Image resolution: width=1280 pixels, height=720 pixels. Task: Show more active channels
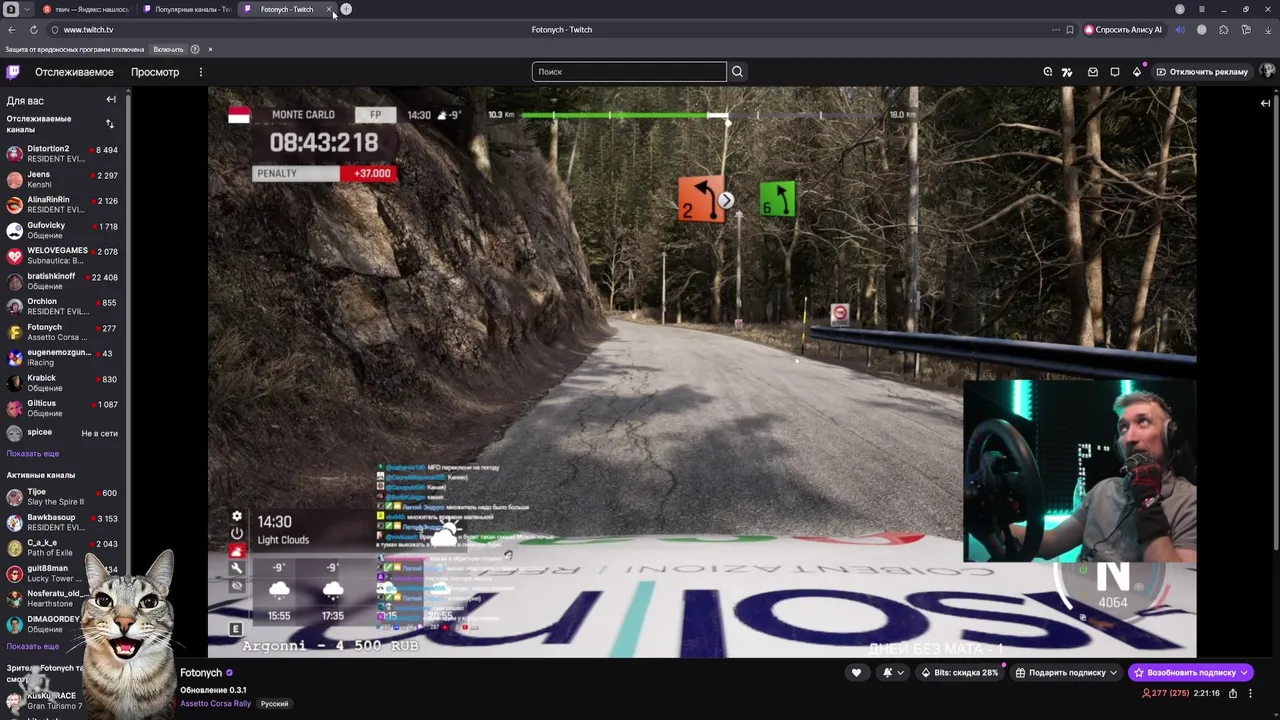(x=33, y=647)
